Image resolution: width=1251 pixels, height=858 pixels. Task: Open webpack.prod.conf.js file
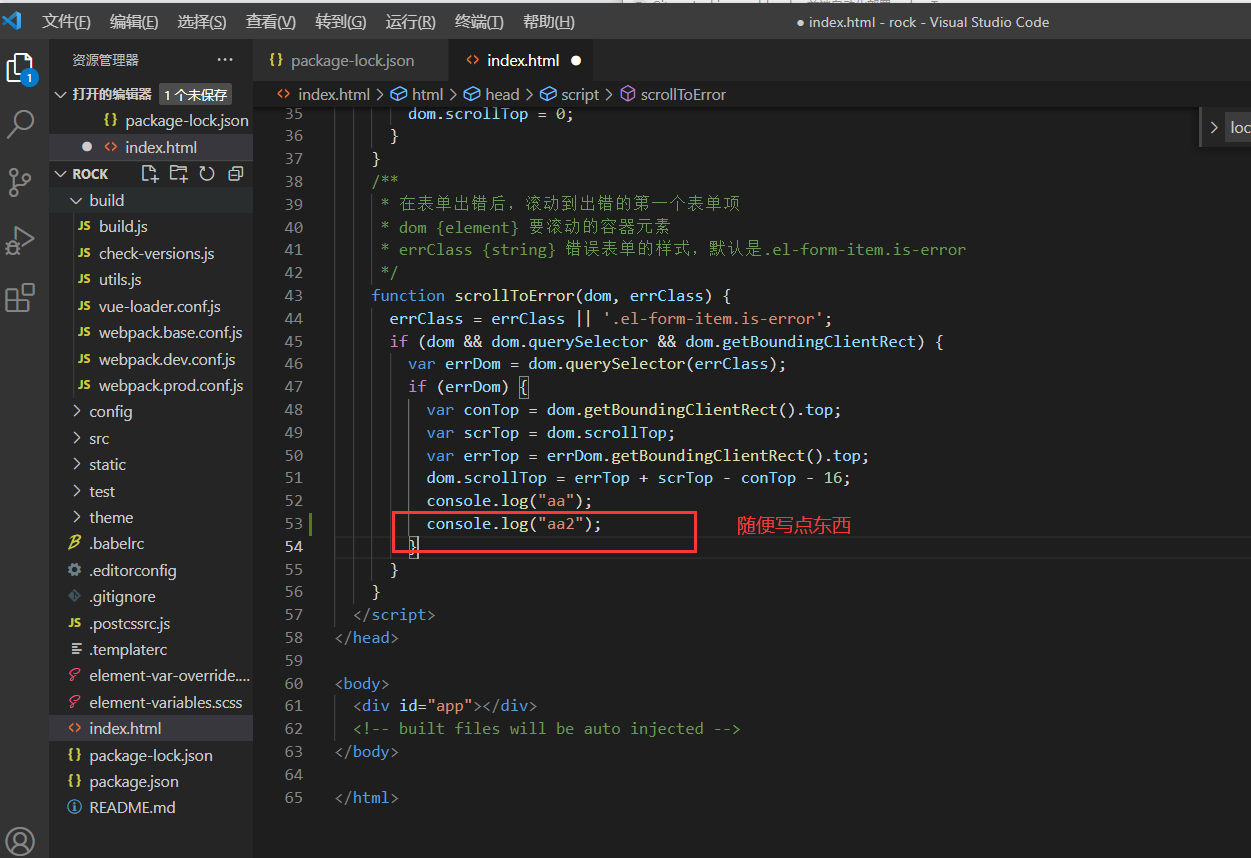coord(171,385)
